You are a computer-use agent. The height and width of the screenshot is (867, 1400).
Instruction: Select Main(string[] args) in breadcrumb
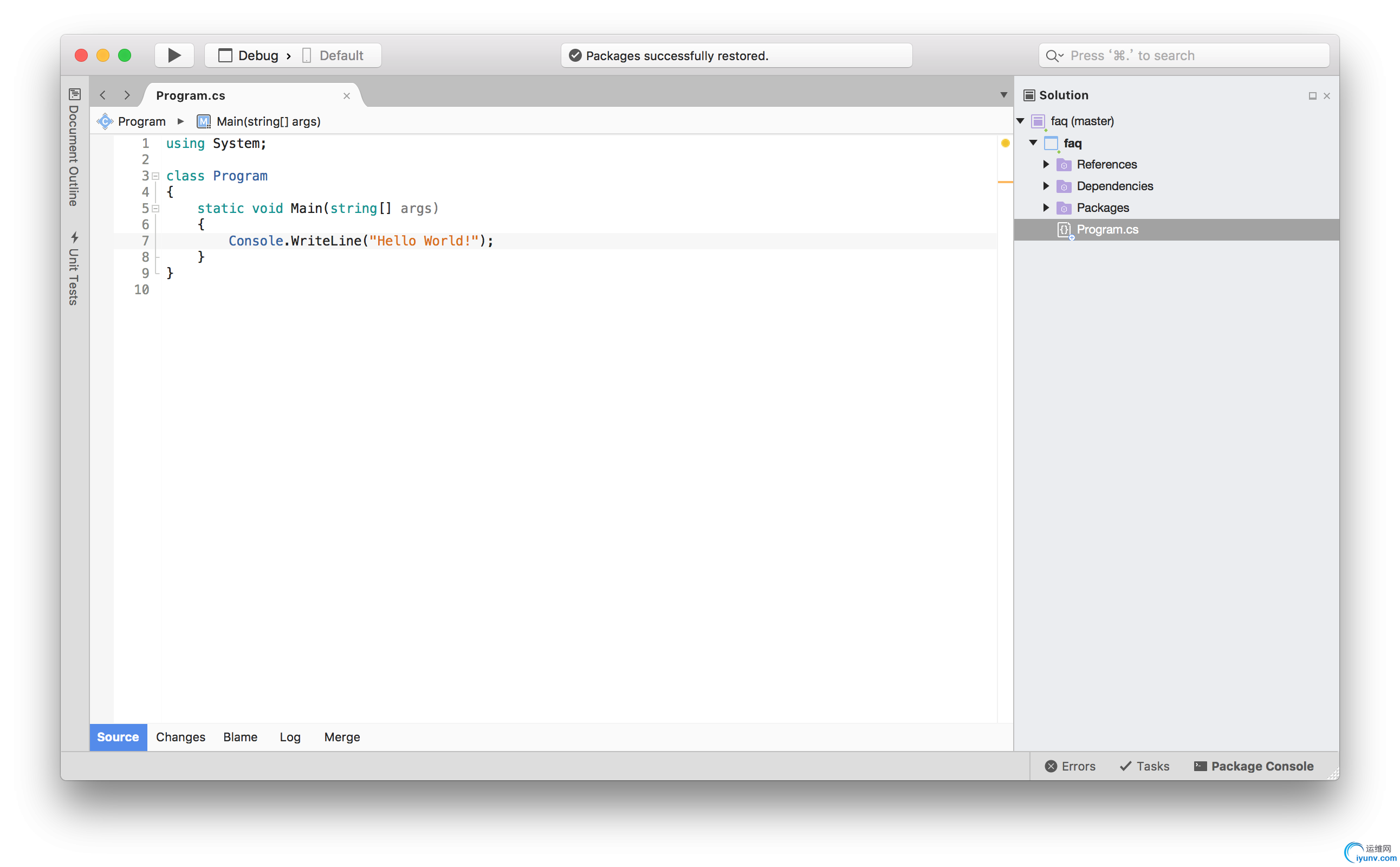coord(268,121)
